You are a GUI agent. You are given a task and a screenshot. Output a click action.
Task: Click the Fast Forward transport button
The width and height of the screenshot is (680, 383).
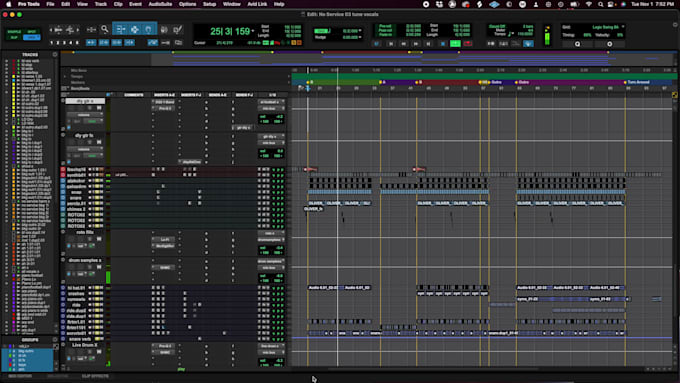click(416, 44)
